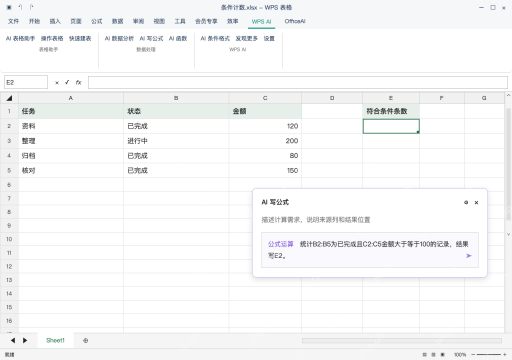This screenshot has height=360, width=512.
Task: Show the previous sheet tab with the left arrow
Action: tap(13, 340)
